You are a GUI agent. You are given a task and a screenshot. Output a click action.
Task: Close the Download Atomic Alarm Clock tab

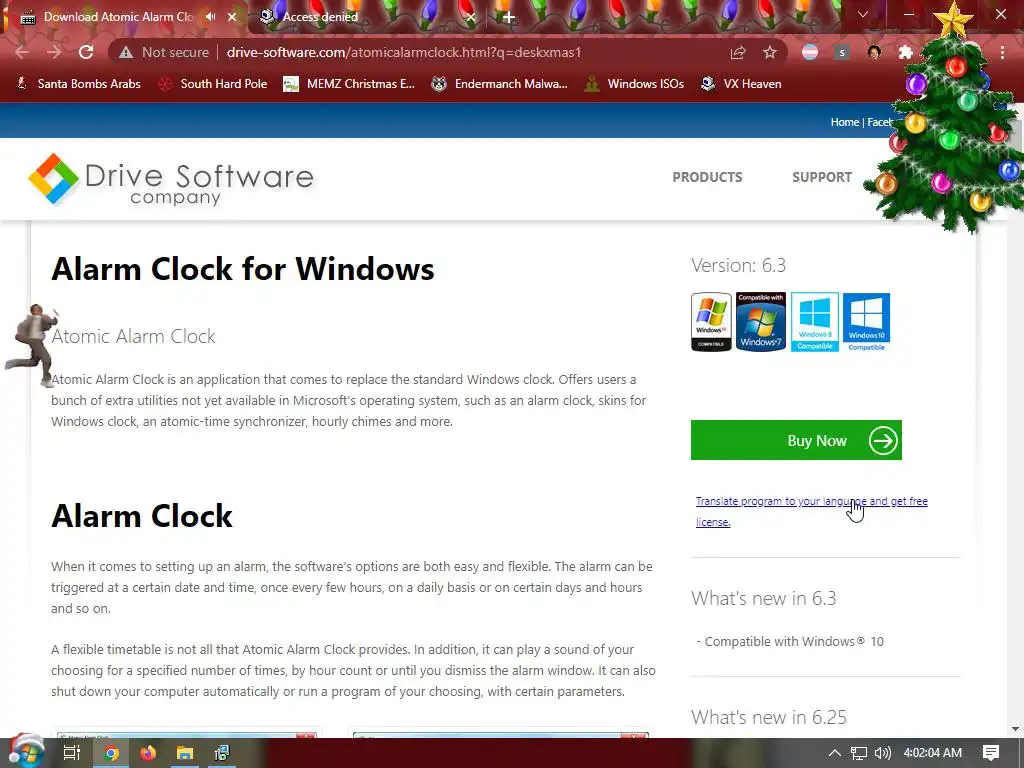click(x=232, y=17)
